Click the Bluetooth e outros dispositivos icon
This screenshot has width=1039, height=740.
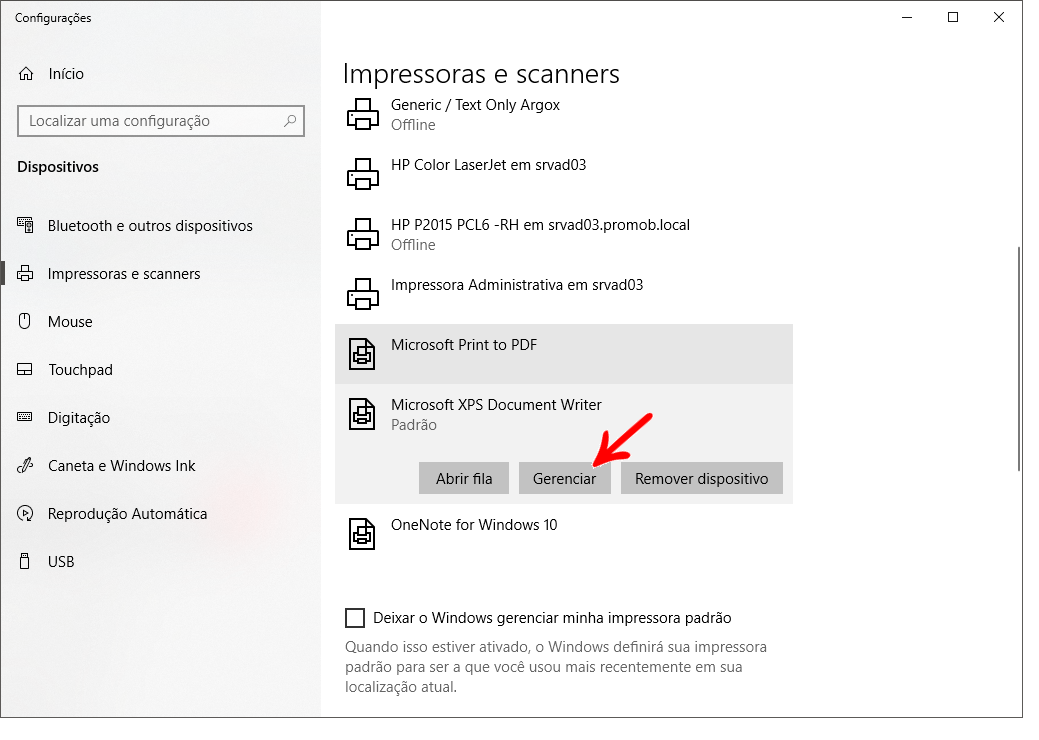pos(25,225)
